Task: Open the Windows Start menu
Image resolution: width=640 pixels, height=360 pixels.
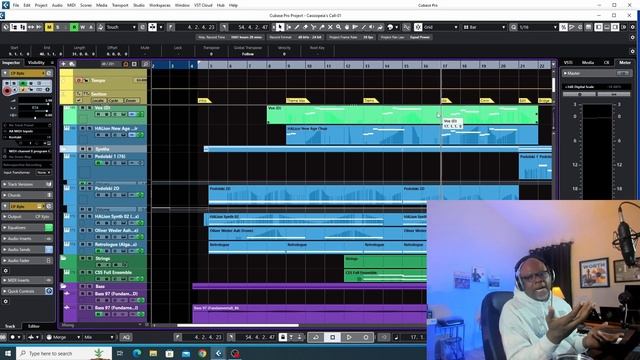Action: [x=8, y=353]
